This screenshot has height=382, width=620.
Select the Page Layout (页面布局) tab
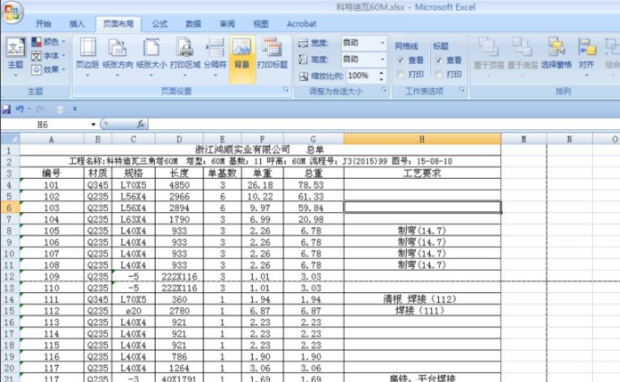coord(118,24)
